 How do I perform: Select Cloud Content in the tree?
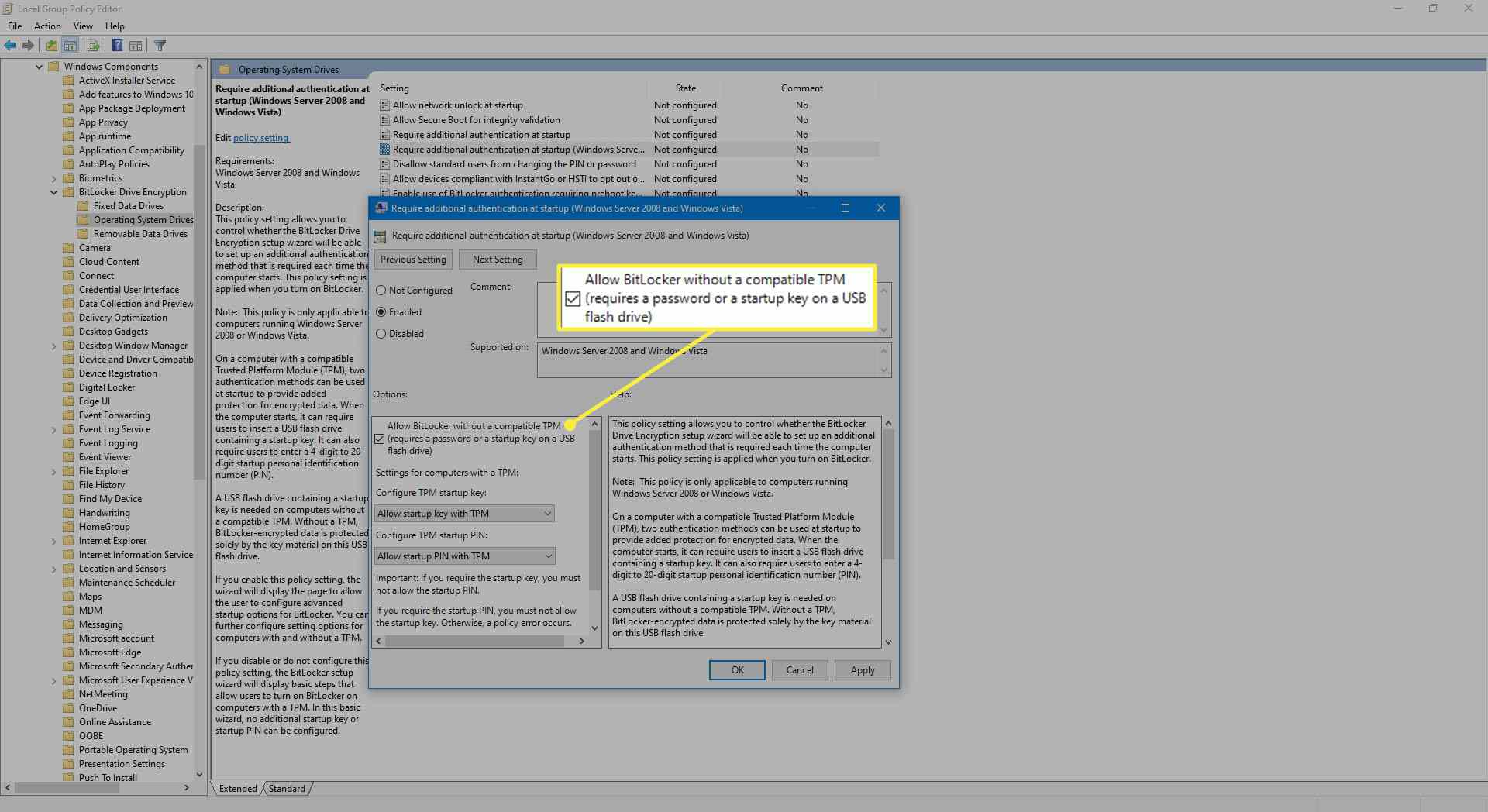pyautogui.click(x=109, y=262)
